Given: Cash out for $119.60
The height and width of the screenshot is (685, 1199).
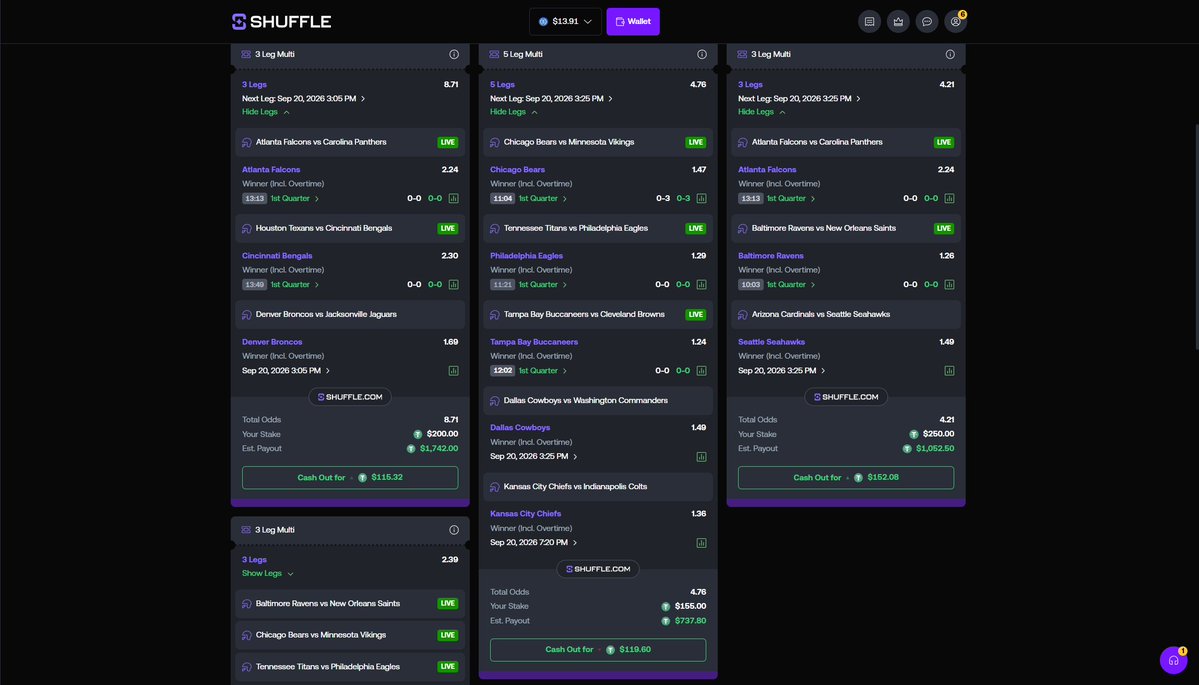Looking at the screenshot, I should (x=598, y=650).
